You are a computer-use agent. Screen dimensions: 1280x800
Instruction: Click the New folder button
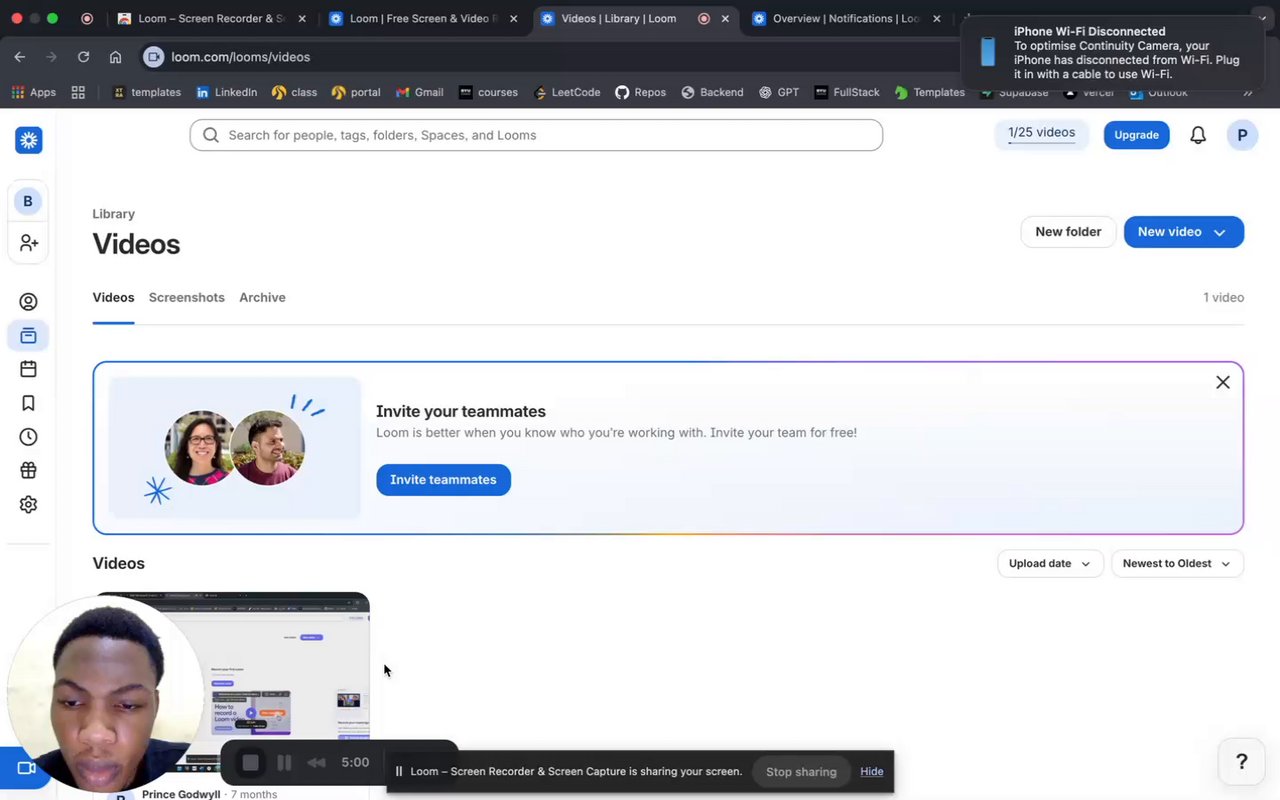click(1068, 232)
